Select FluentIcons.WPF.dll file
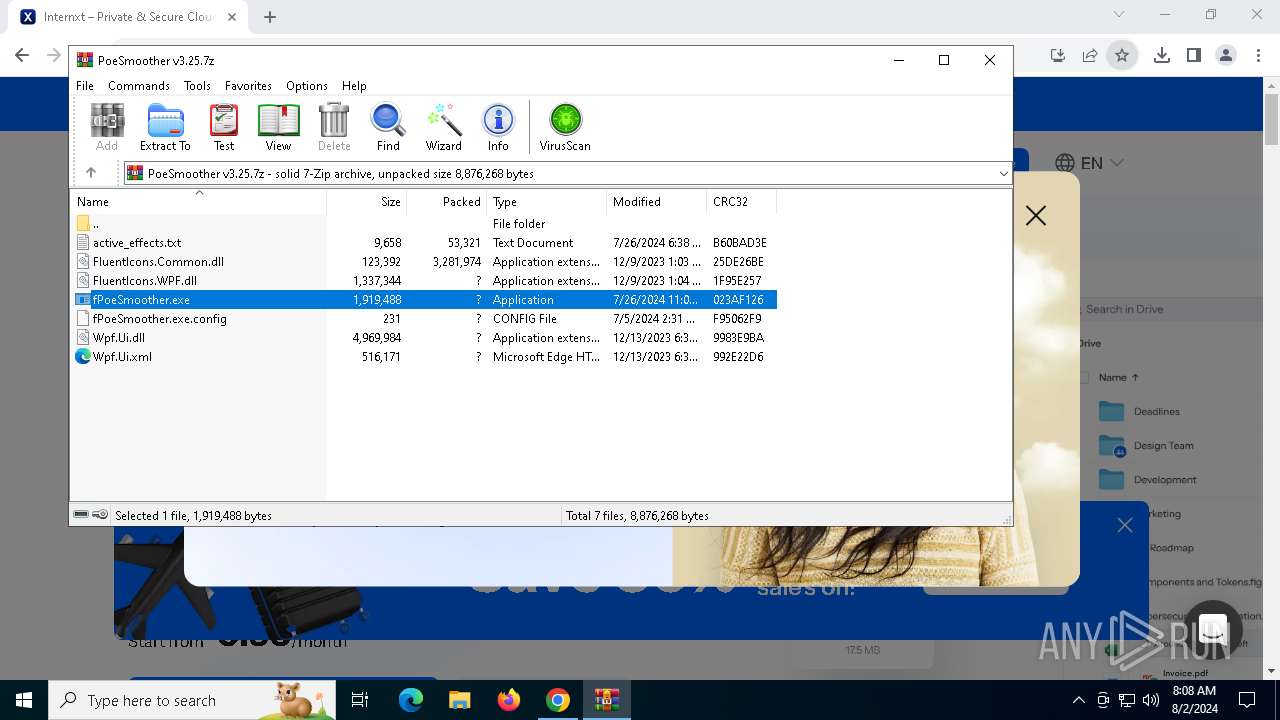The image size is (1280, 720). click(x=423, y=281)
